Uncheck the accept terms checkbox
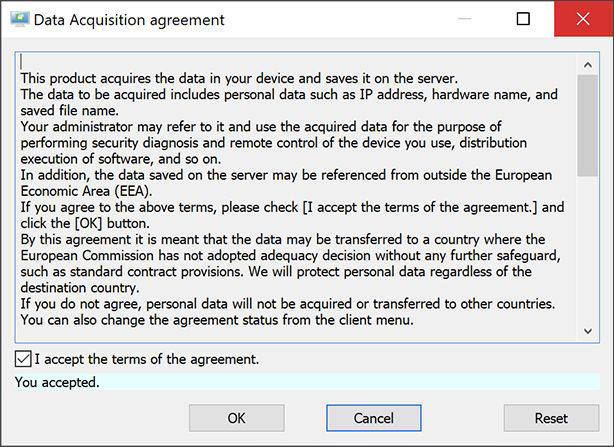614x447 pixels. pos(23,359)
